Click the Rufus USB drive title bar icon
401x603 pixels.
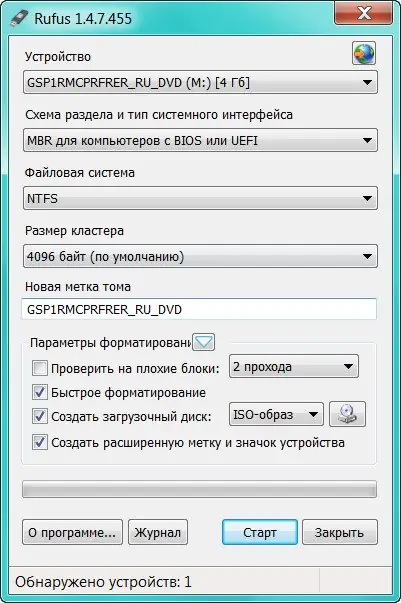point(19,18)
